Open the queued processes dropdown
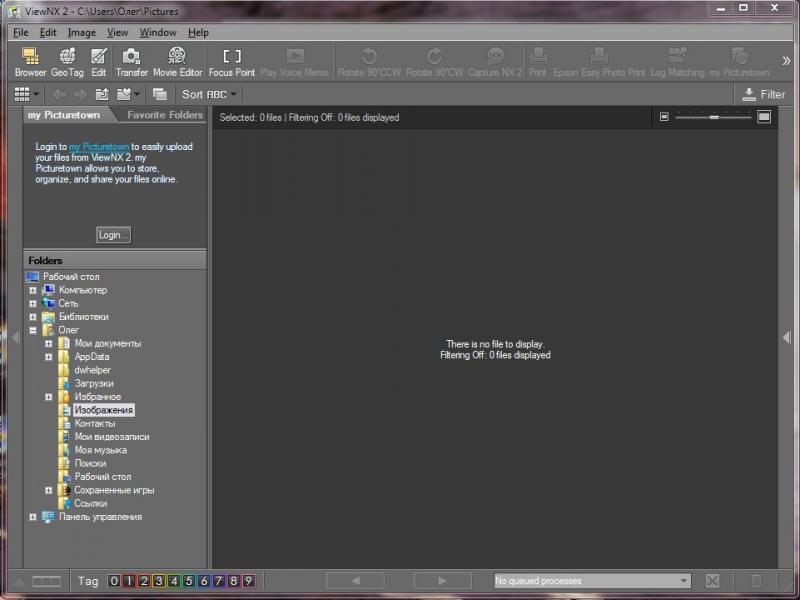The width and height of the screenshot is (800, 600). point(592,581)
